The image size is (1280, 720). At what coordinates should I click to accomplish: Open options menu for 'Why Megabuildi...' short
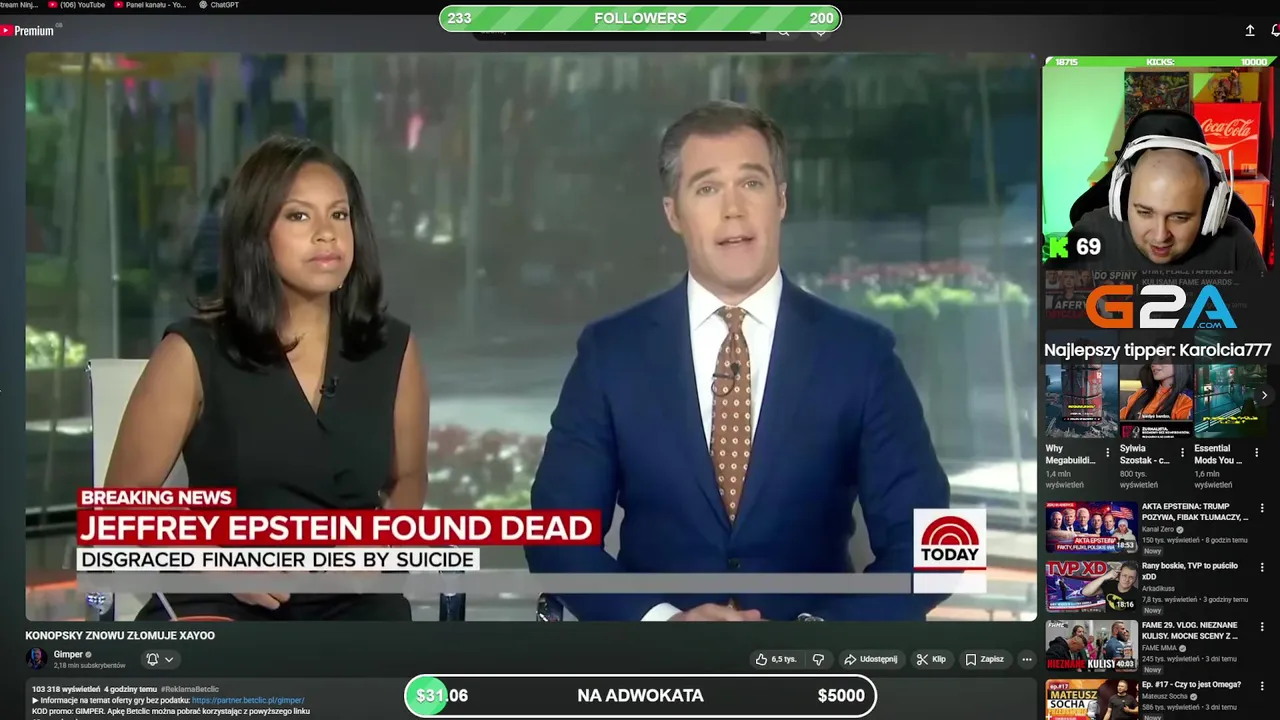click(1107, 453)
